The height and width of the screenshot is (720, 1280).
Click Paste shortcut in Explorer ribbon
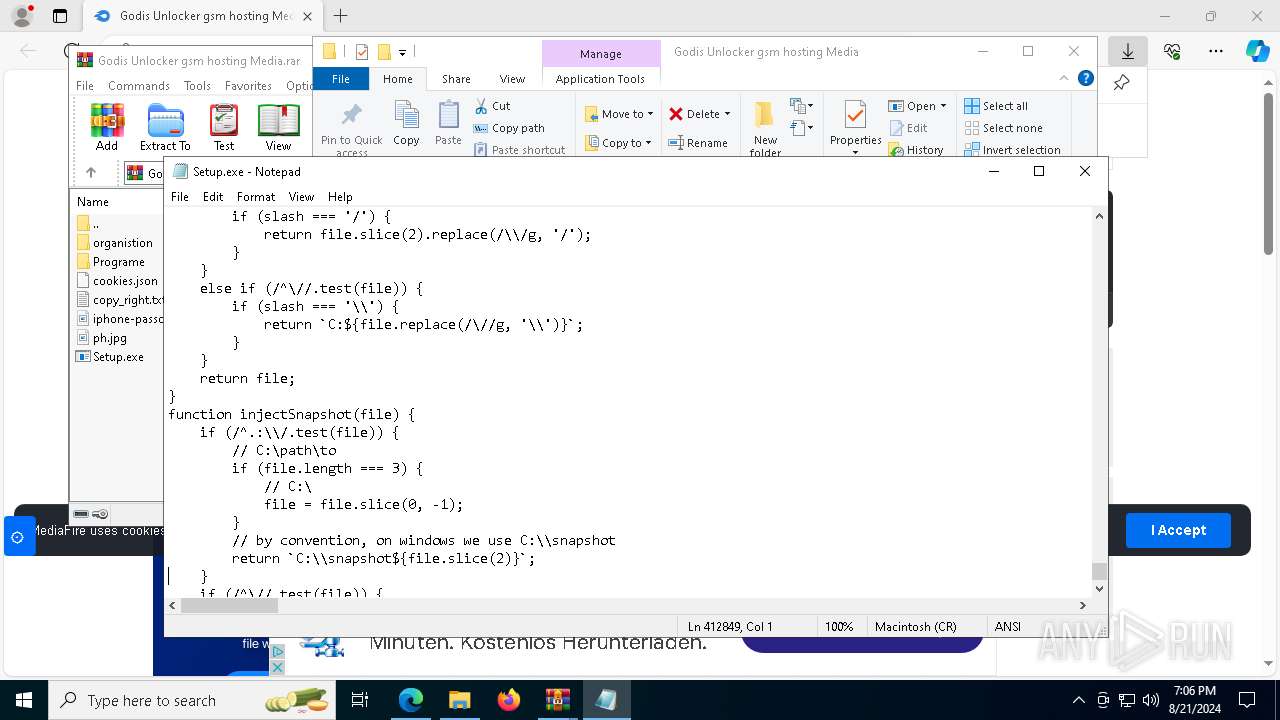point(519,150)
